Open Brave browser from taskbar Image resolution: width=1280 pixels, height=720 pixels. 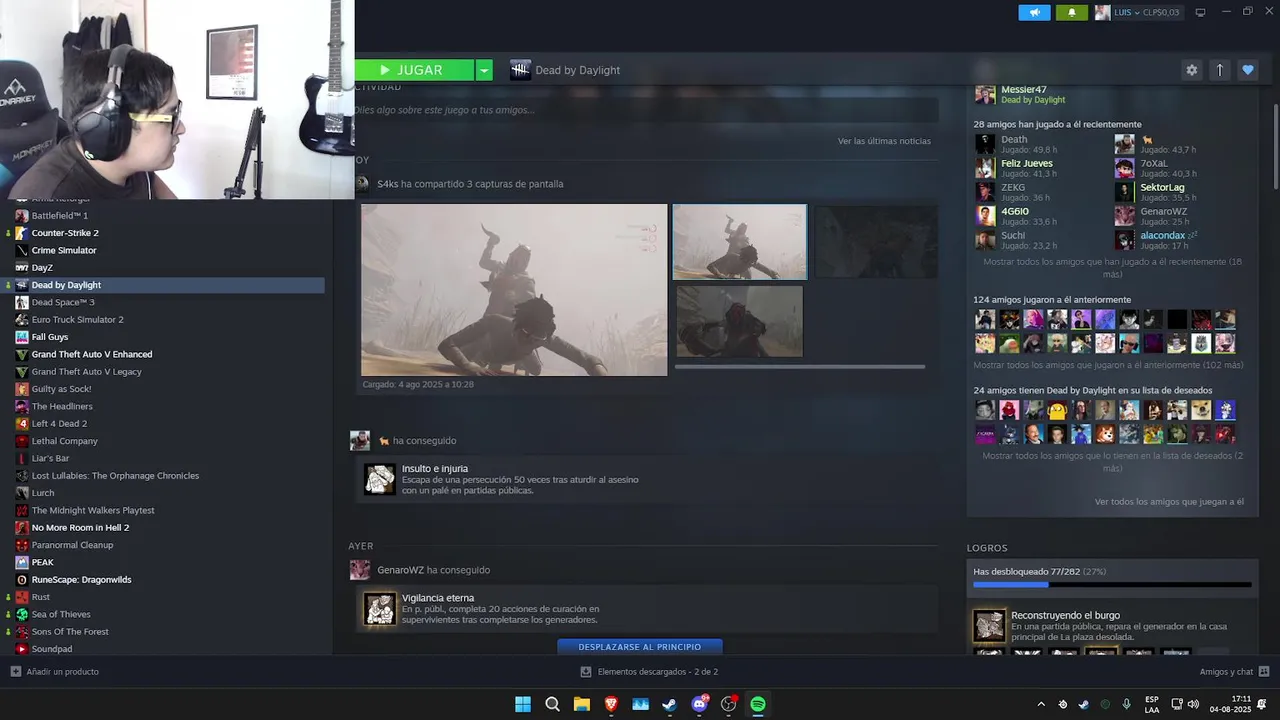click(x=611, y=704)
